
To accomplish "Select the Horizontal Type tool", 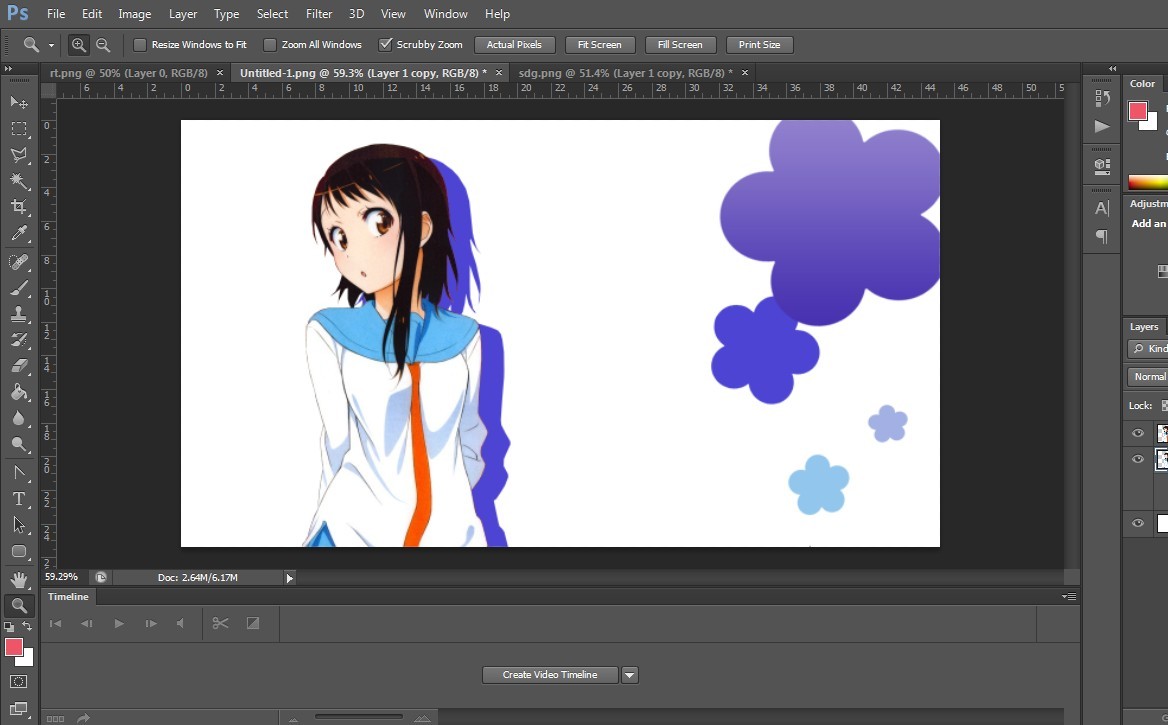I will coord(19,498).
